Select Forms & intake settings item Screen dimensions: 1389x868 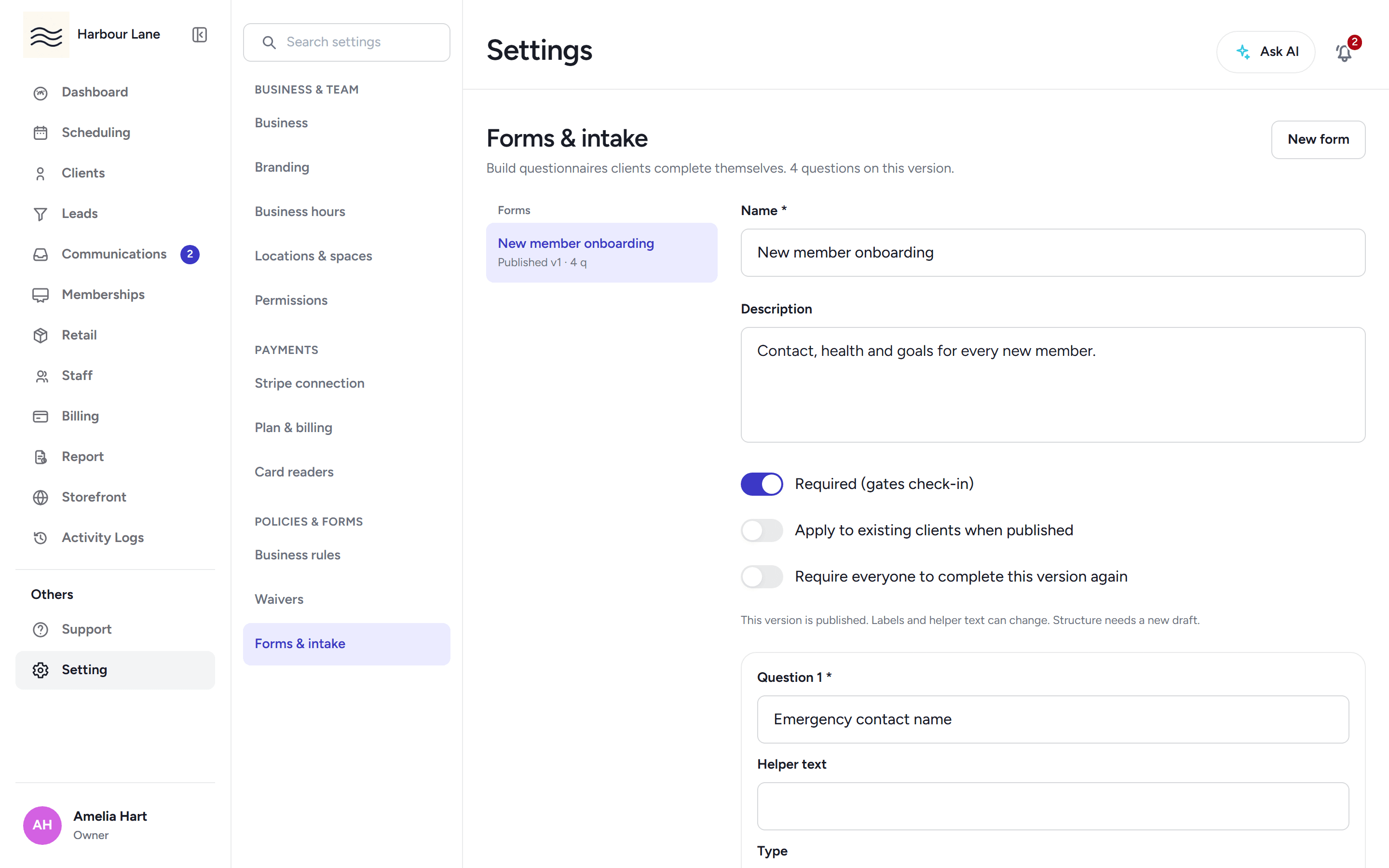(x=346, y=644)
